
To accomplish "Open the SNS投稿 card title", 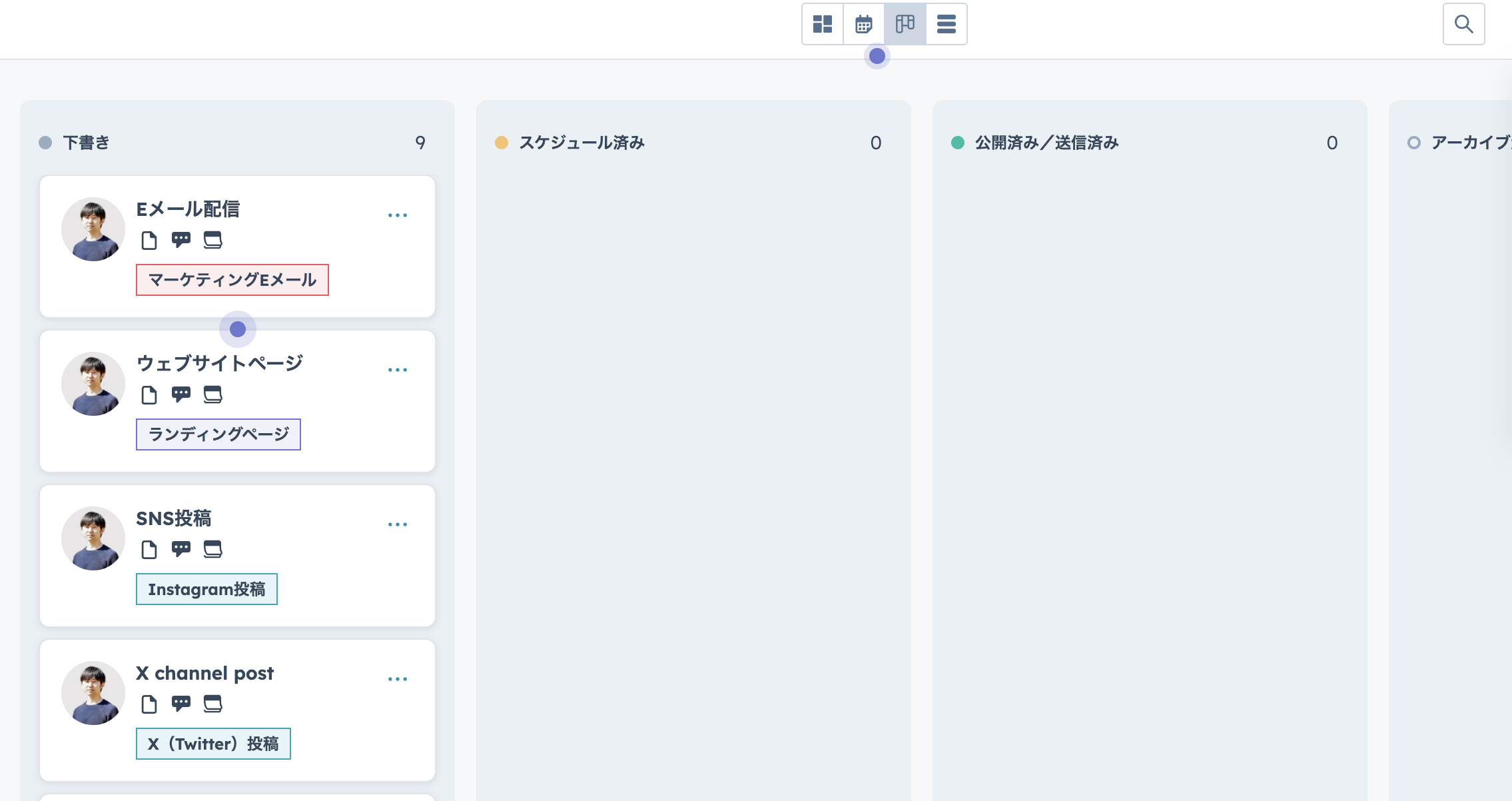I will [x=174, y=518].
